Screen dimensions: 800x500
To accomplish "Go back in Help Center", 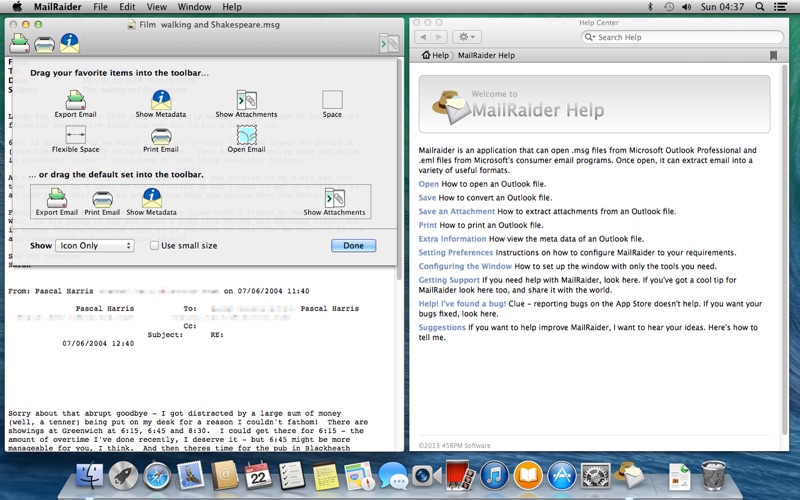I will coord(423,37).
